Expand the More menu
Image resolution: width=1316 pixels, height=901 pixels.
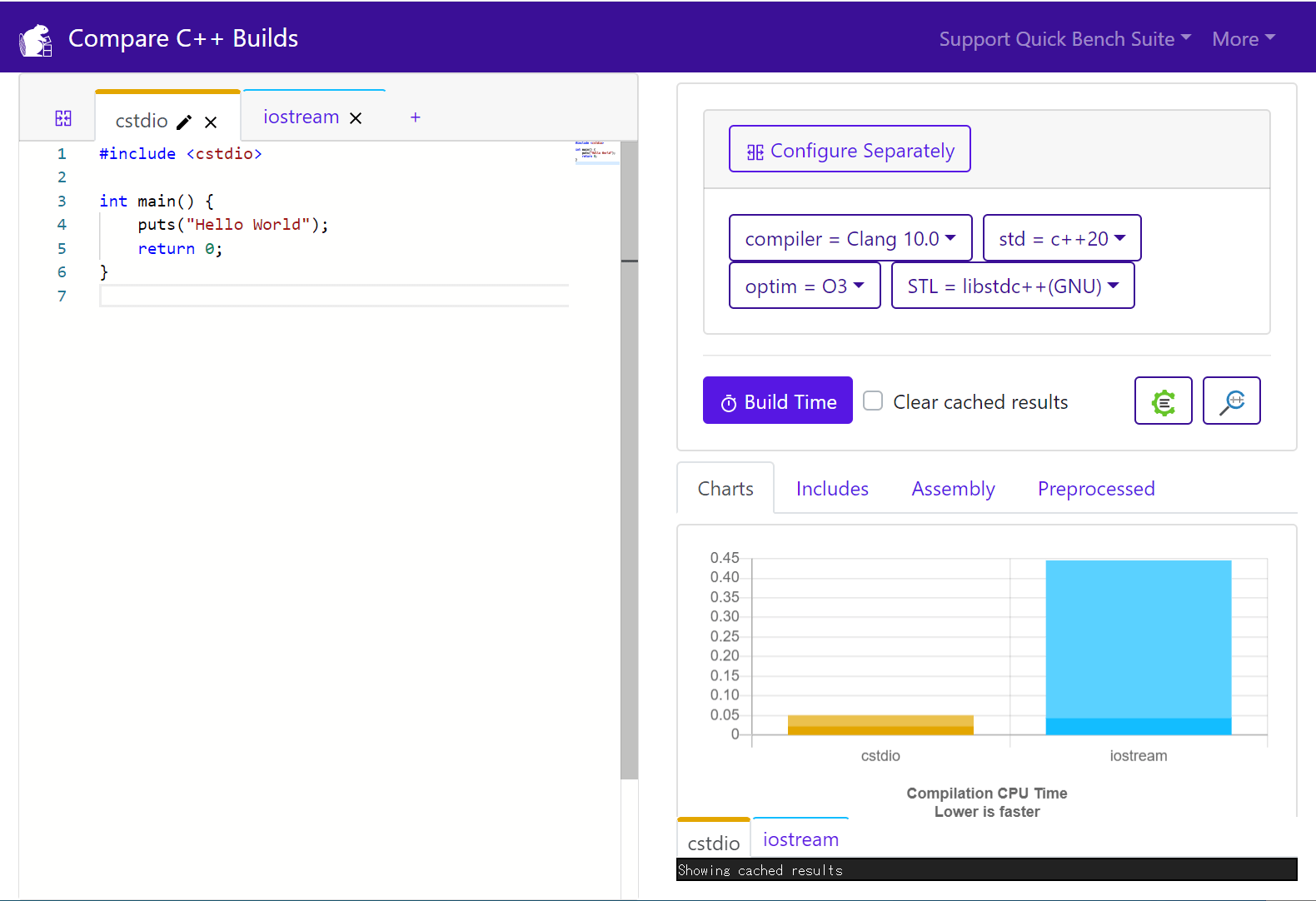point(1244,39)
